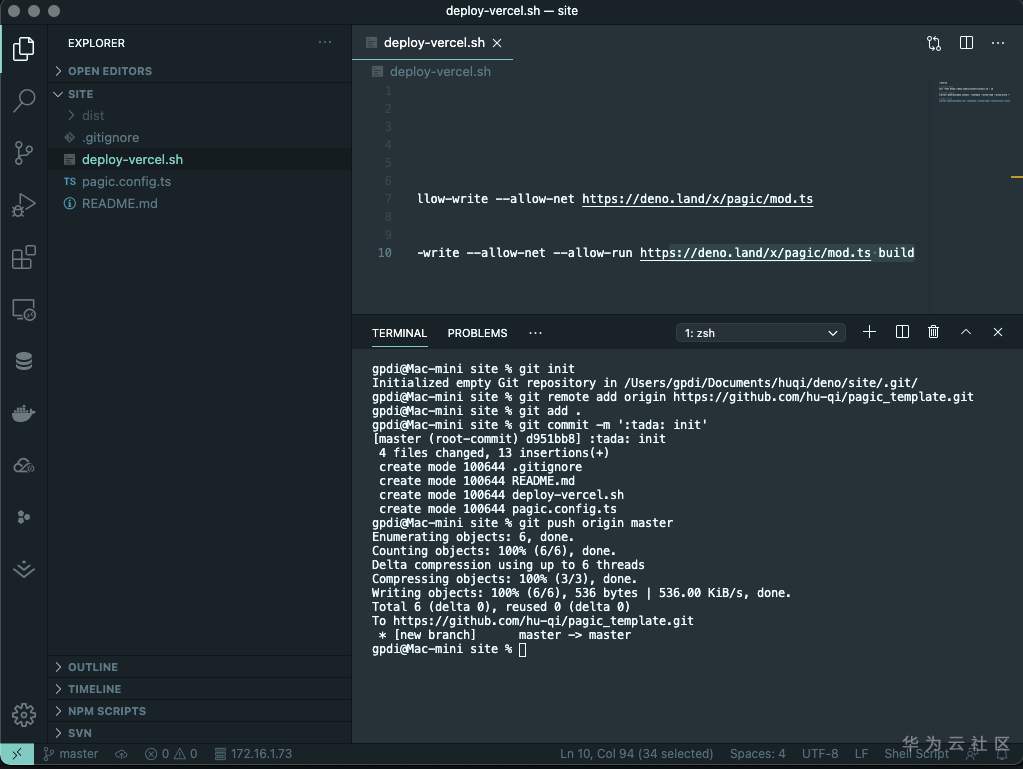Expand the Timeline section
This screenshot has height=769, width=1023.
coord(200,689)
